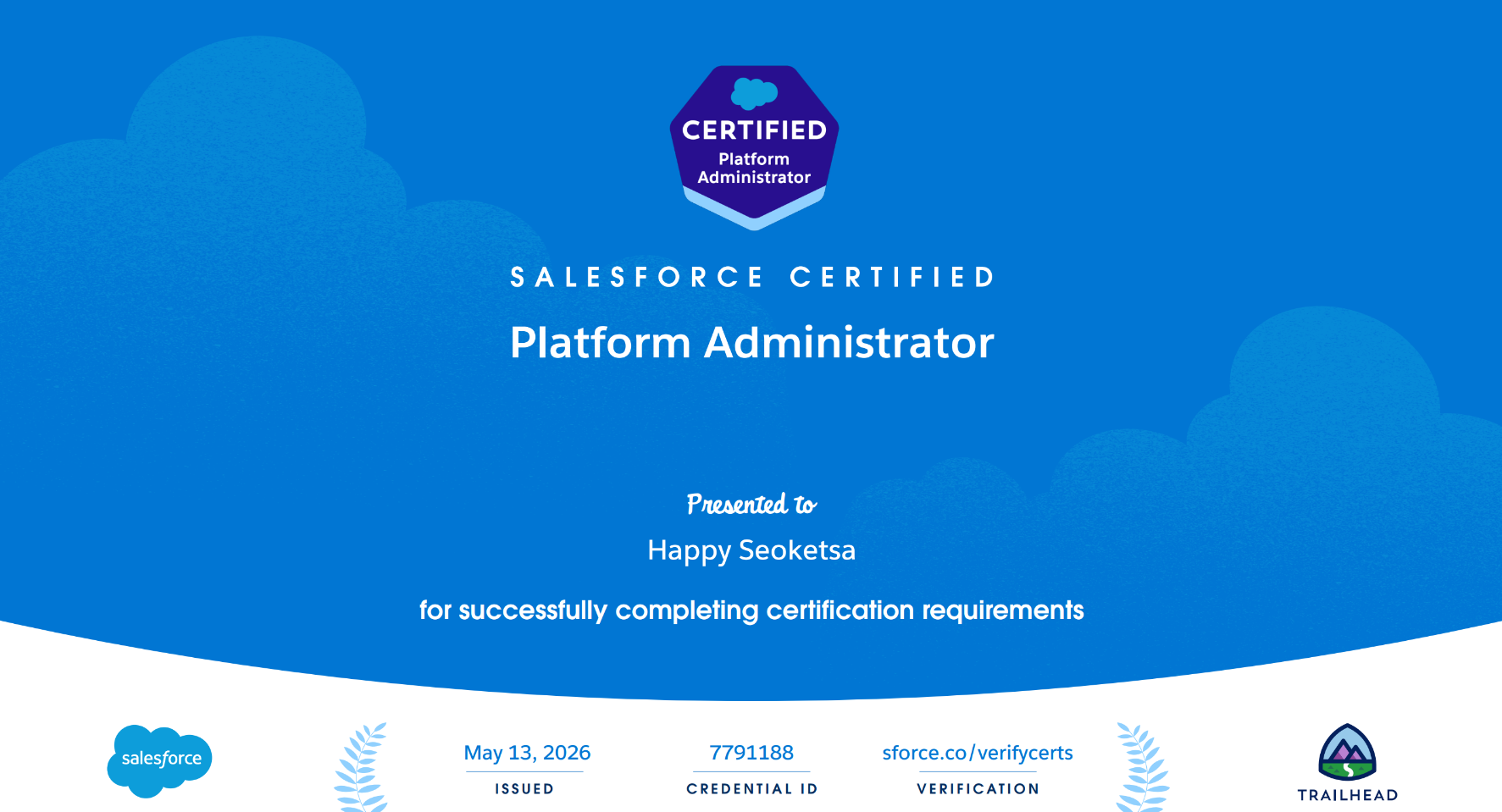
Task: Click the TRAILHEAD wordmark text
Action: [x=1347, y=795]
